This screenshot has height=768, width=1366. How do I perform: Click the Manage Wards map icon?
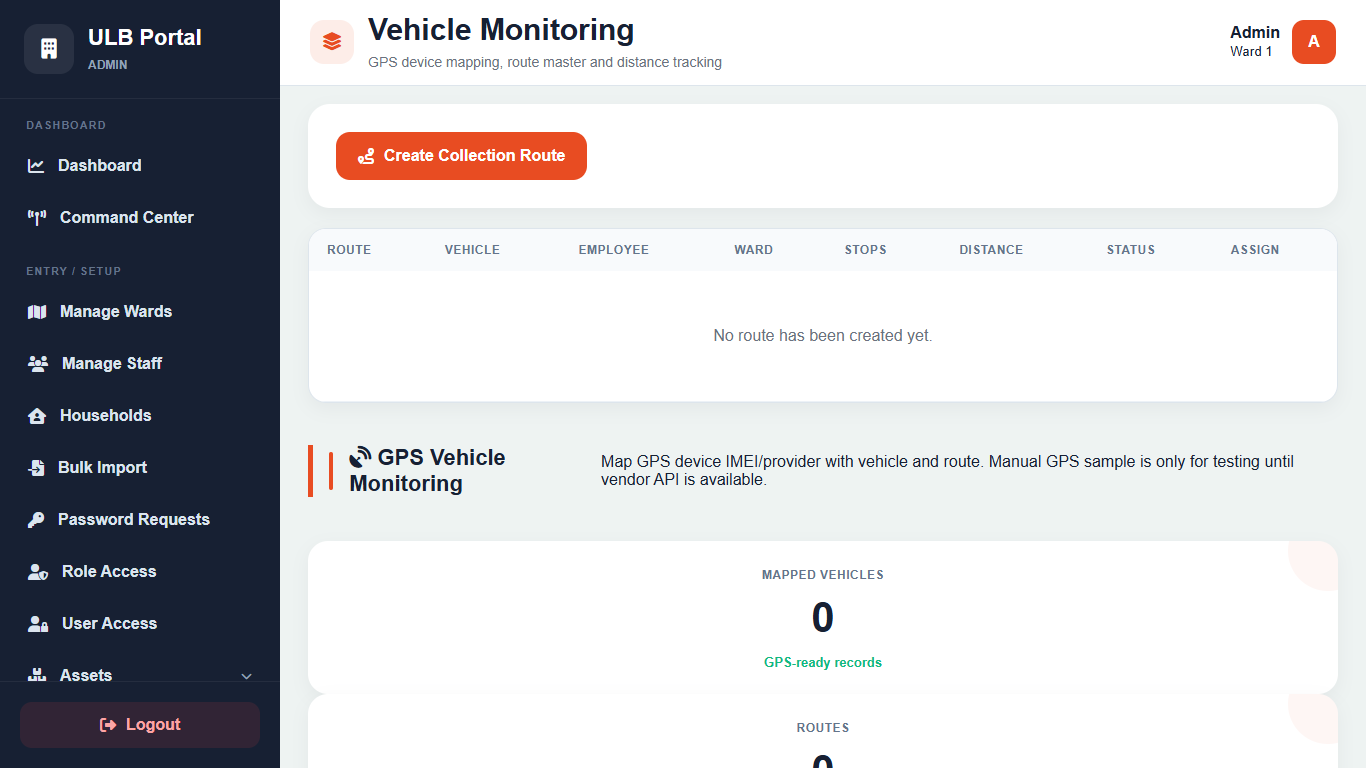(37, 312)
